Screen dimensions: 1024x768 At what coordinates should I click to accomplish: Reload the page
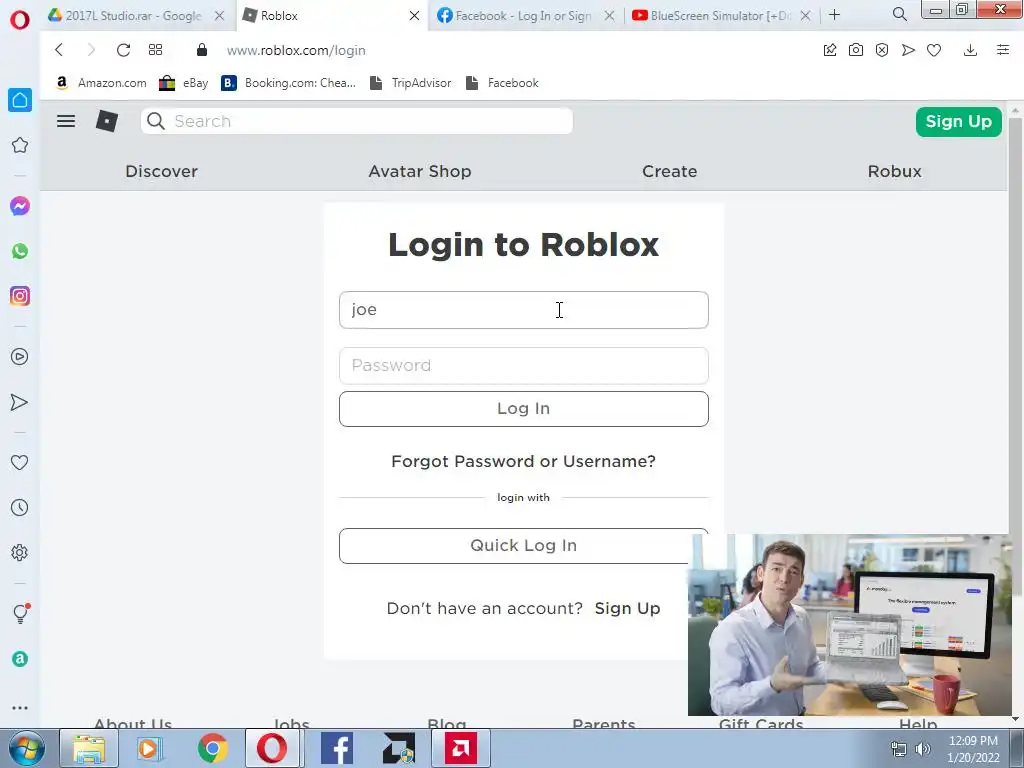pyautogui.click(x=123, y=50)
